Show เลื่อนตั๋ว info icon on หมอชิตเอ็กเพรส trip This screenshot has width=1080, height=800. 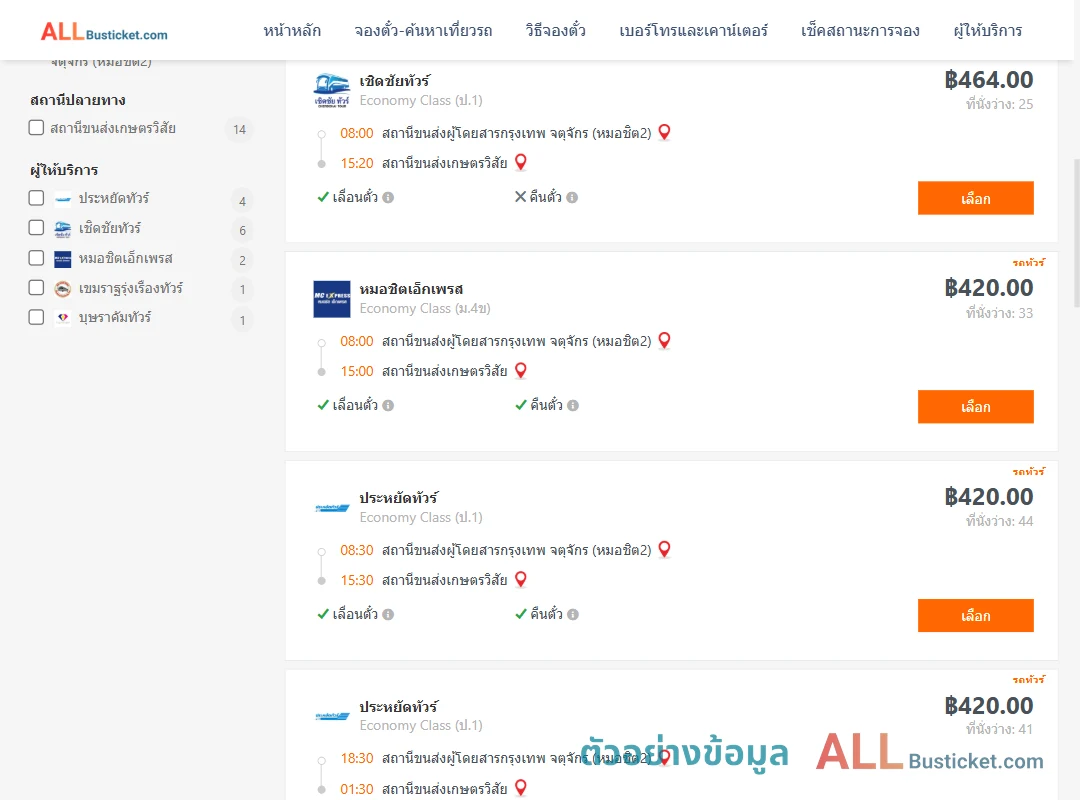[388, 406]
